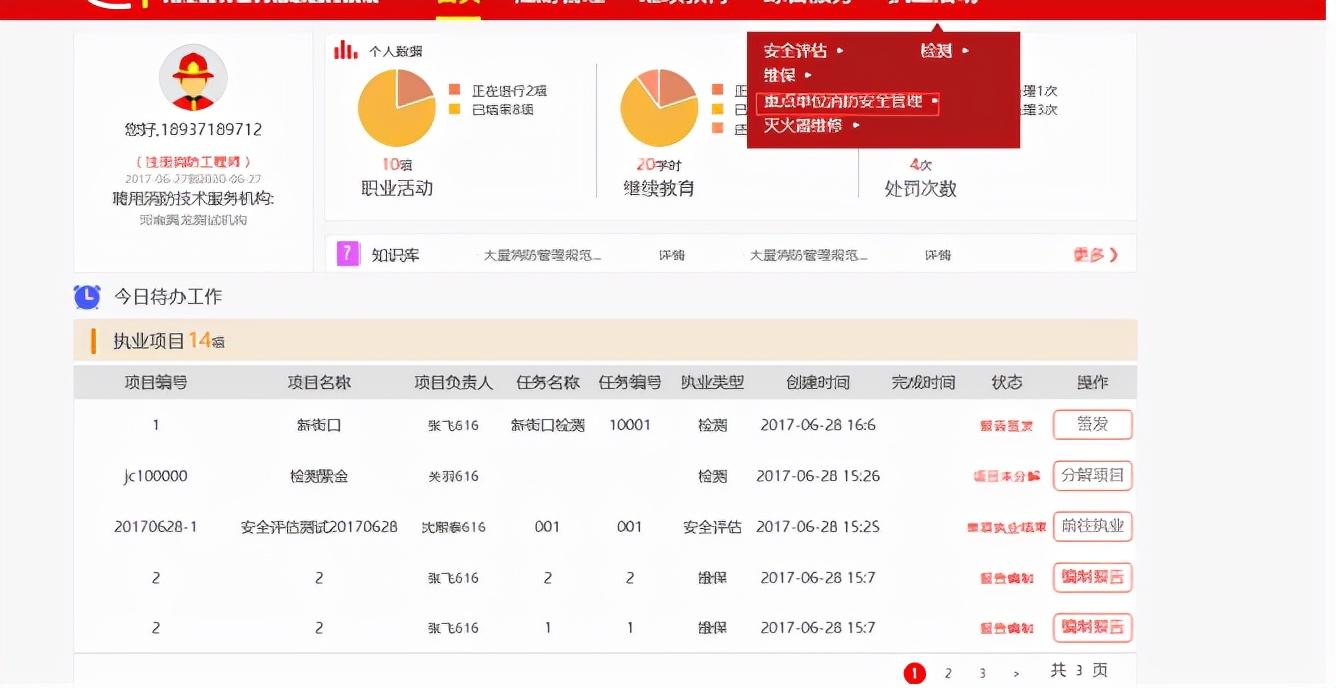Click the red status text in the 新街口 row

pos(1006,426)
